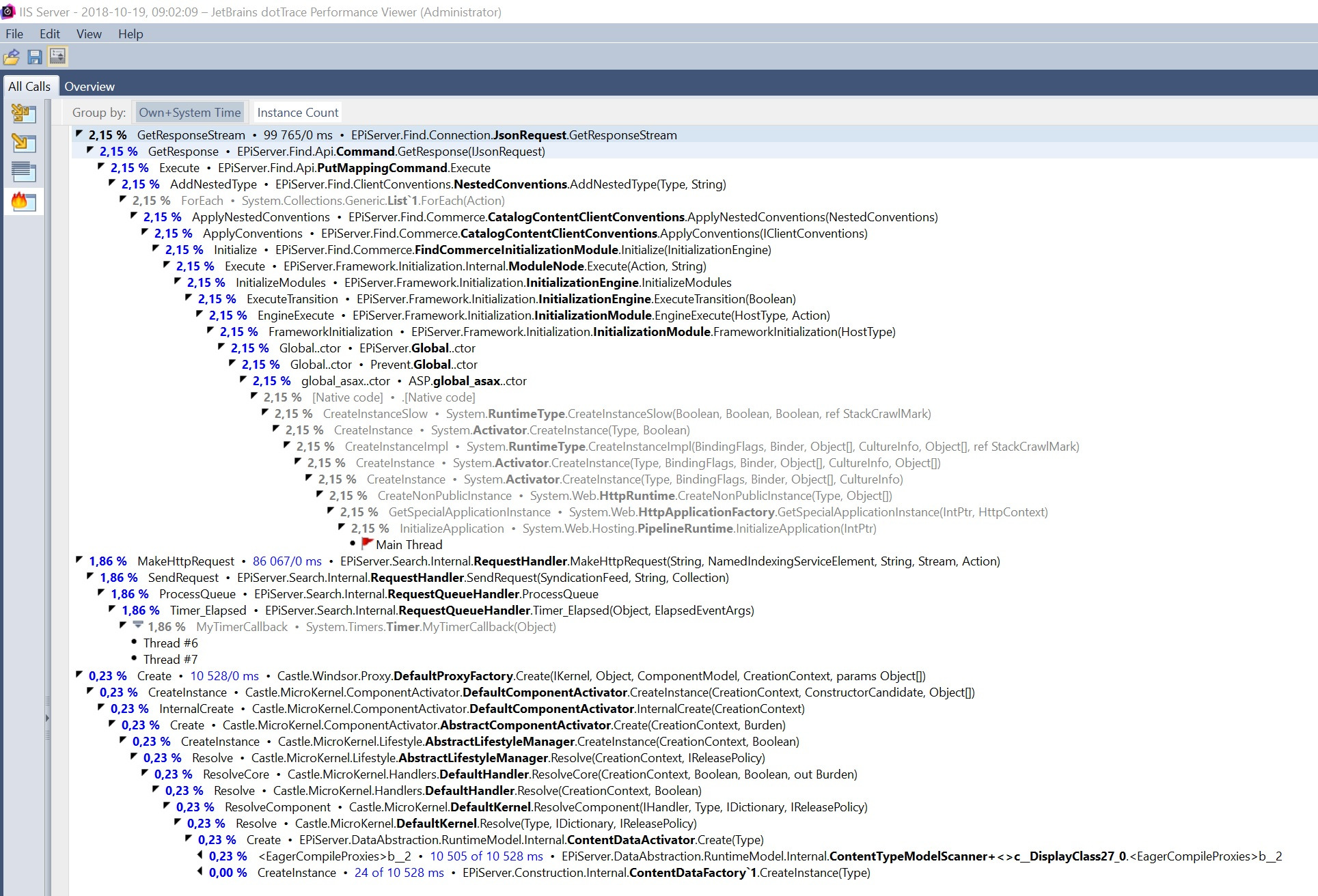Click the filter icon beside MyTimerCallback

[137, 626]
